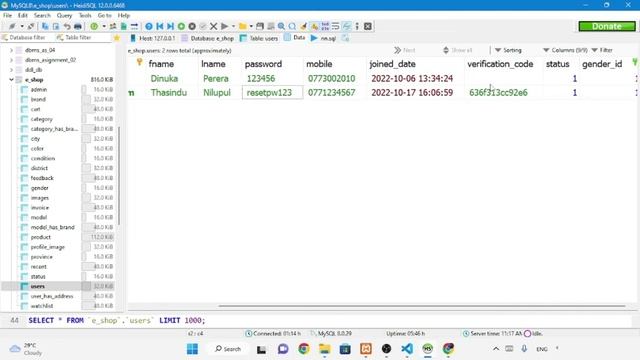The image size is (640, 360).
Task: Click the paste icon in toolbar
Action: pyautogui.click(x=56, y=27)
